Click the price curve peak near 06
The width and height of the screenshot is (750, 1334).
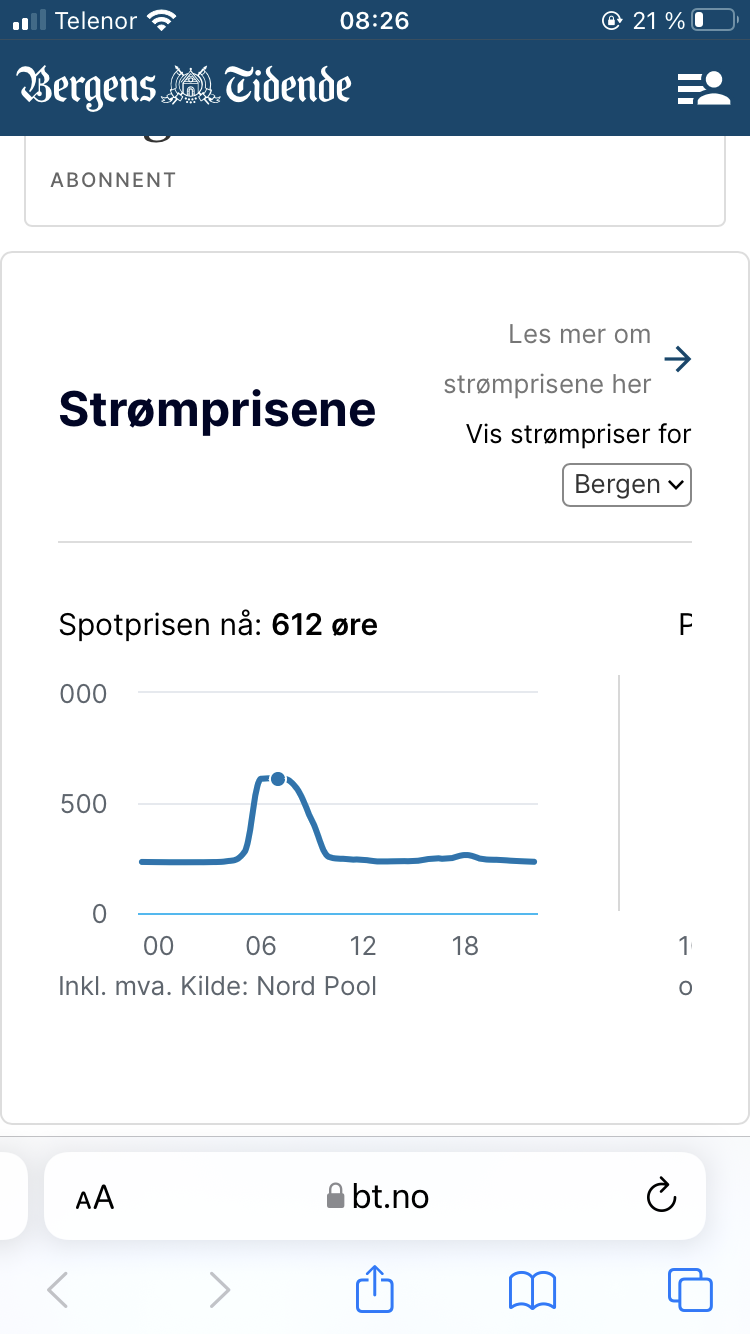coord(262,779)
